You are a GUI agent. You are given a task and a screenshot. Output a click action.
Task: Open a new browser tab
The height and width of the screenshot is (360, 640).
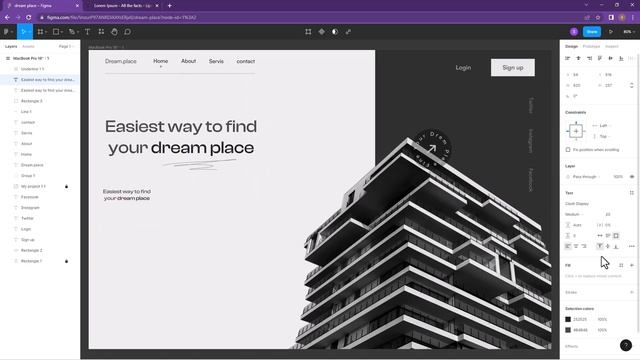(x=169, y=6)
